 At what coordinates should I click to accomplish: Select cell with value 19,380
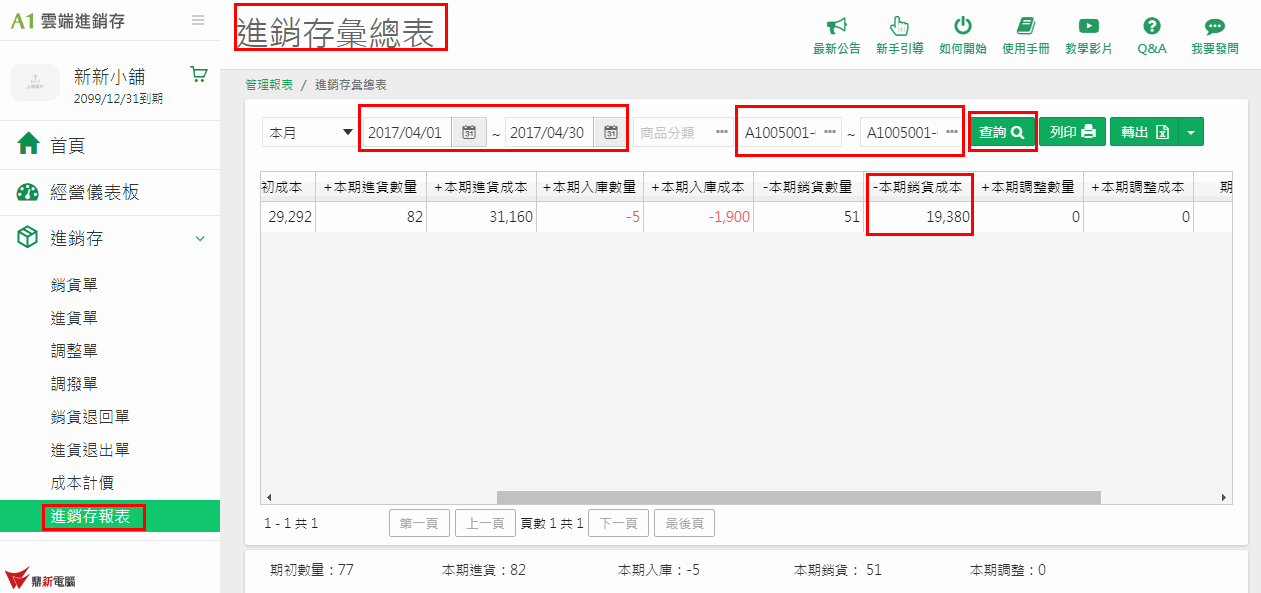(x=918, y=217)
